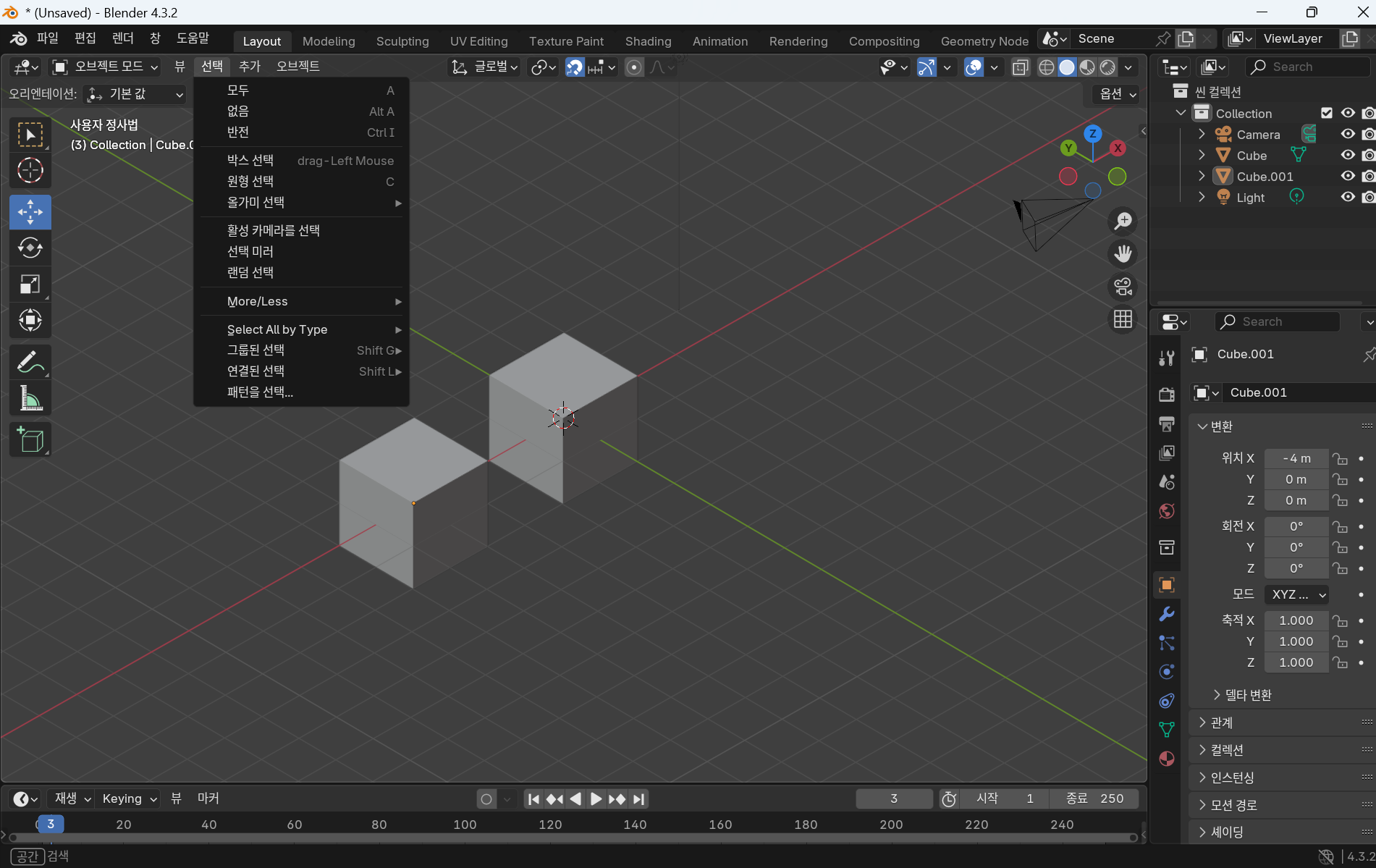Toggle camera view icon in viewport
Viewport: 1376px width, 868px height.
[x=1123, y=287]
